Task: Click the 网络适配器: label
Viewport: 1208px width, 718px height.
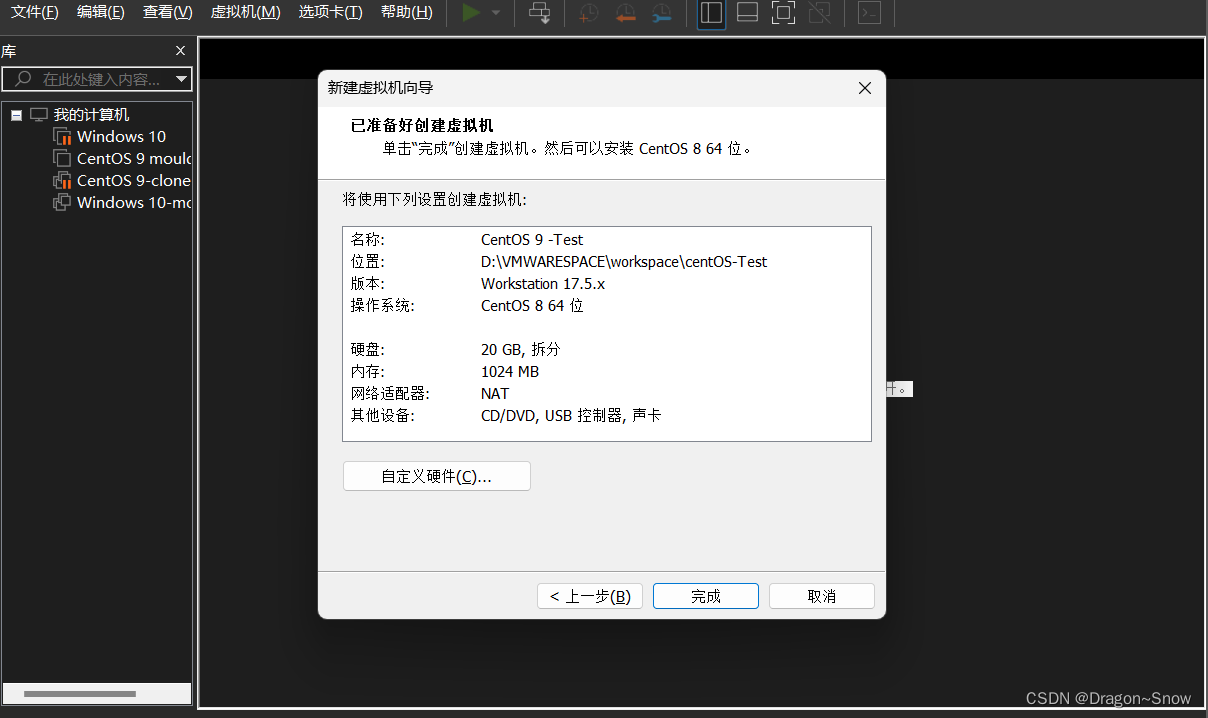Action: coord(389,394)
